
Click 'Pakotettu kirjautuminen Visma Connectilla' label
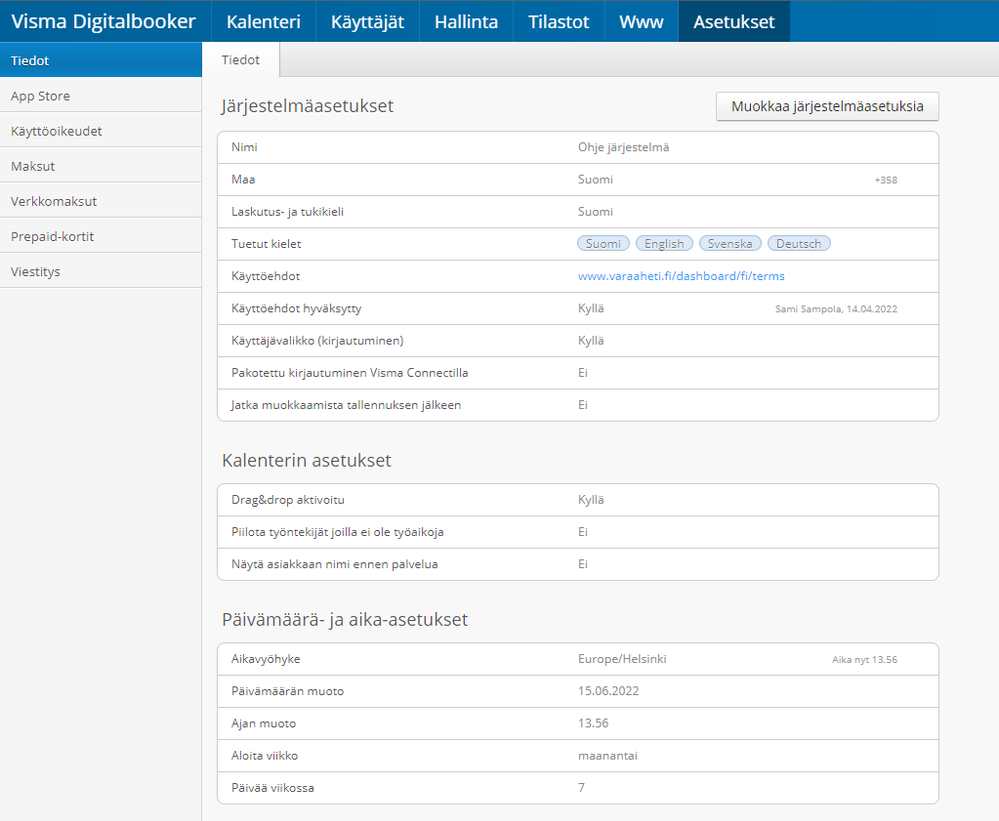[x=349, y=373]
